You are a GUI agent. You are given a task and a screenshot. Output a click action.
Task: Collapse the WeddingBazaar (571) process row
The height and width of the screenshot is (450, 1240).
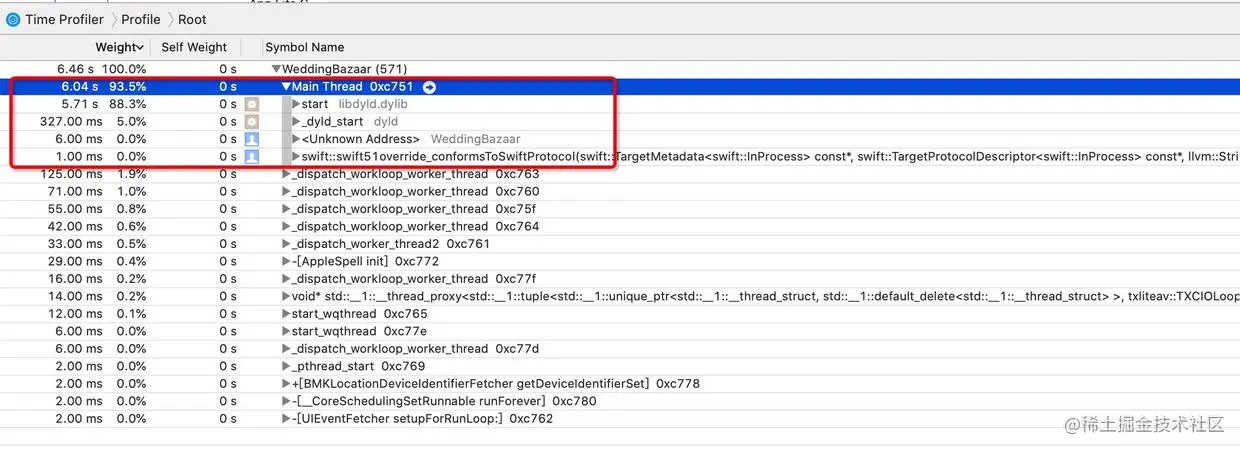[277, 69]
